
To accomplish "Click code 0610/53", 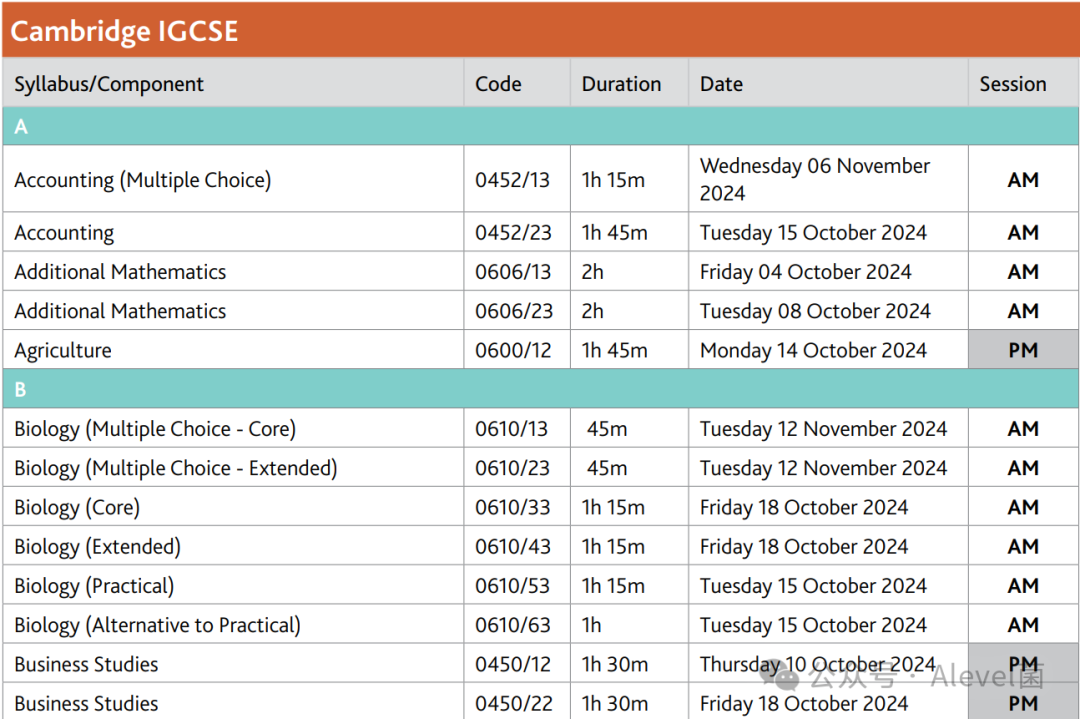I will pos(512,586).
